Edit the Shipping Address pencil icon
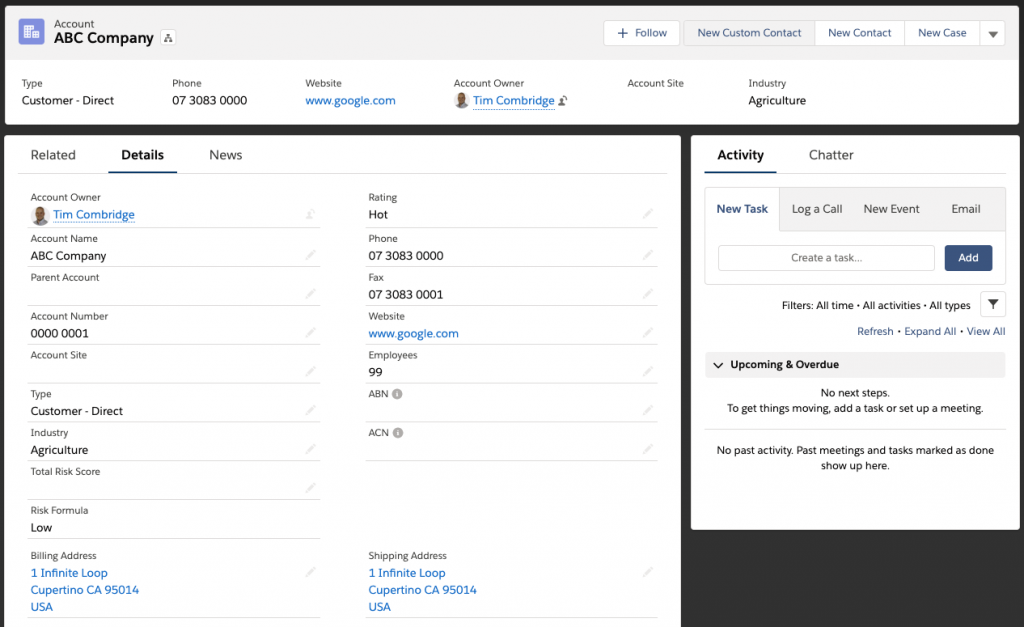The image size is (1024, 627). pyautogui.click(x=648, y=571)
